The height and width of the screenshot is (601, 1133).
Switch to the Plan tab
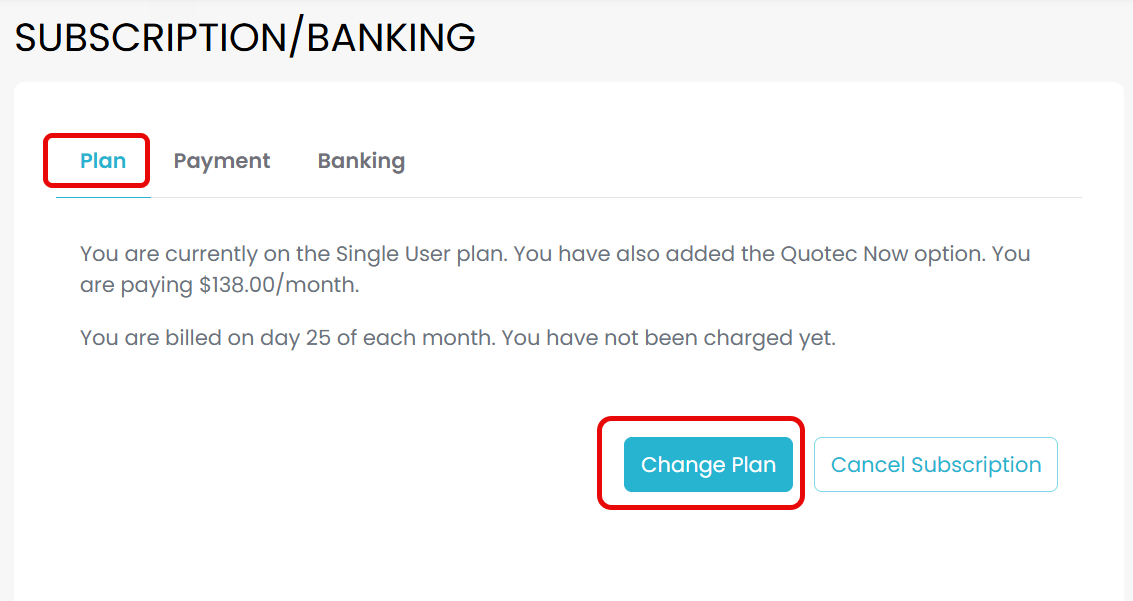103,161
